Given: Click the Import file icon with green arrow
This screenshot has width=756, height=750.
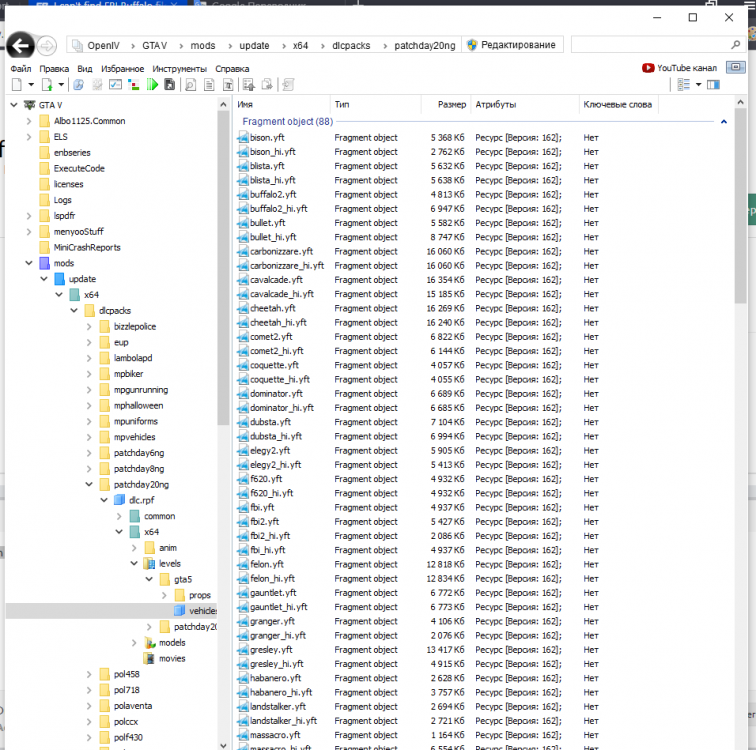Looking at the screenshot, I should pos(47,85).
